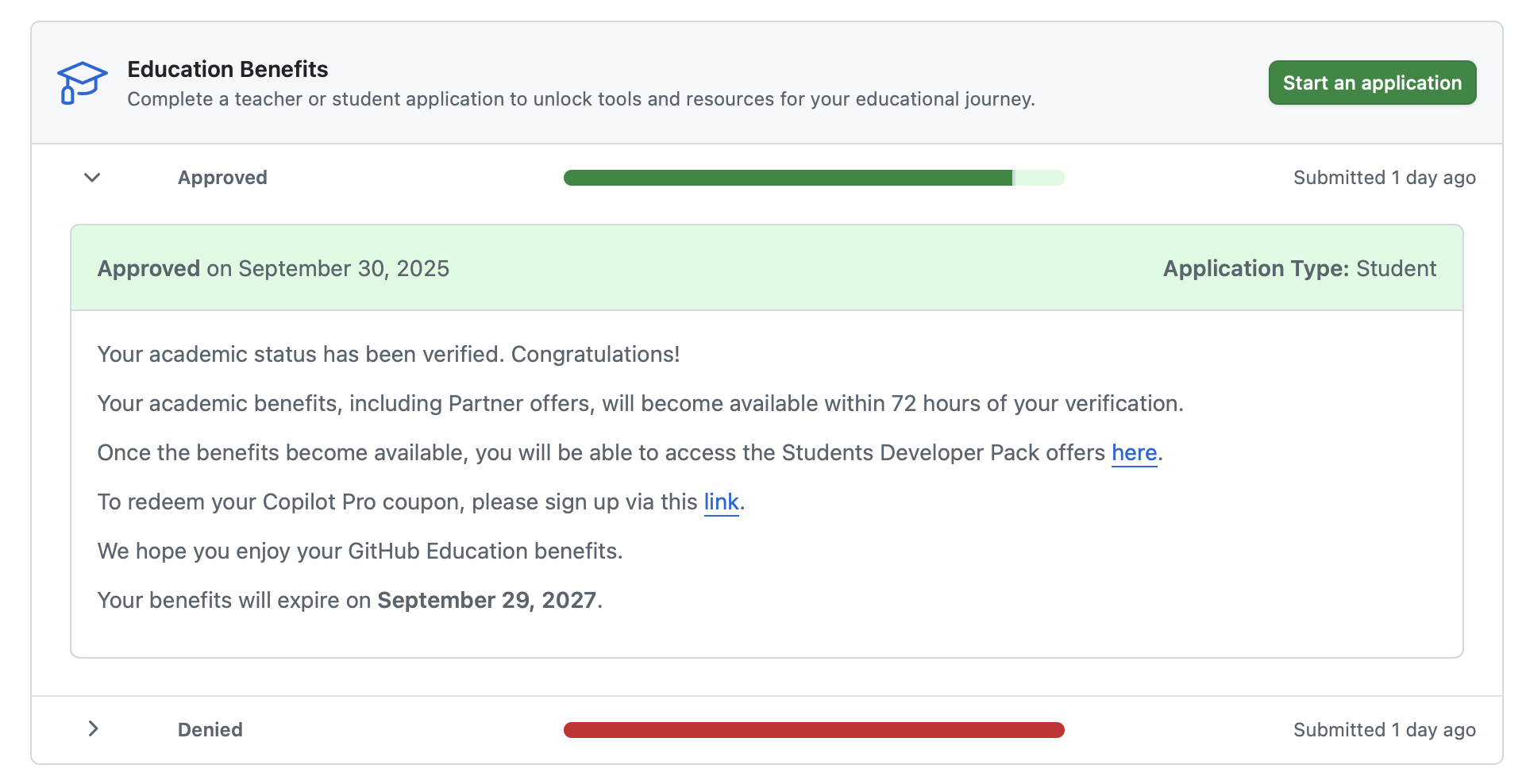
Task: Open the Students Developer Pack 'here' link
Action: click(x=1134, y=453)
